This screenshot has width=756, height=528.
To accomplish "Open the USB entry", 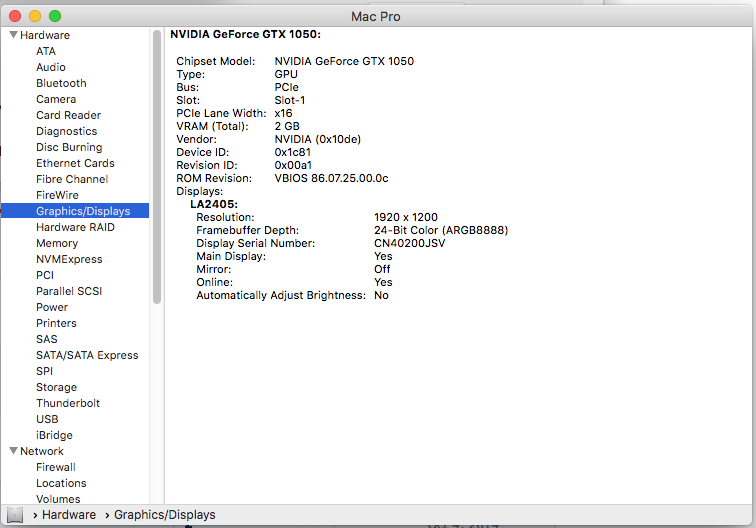I will tap(47, 419).
